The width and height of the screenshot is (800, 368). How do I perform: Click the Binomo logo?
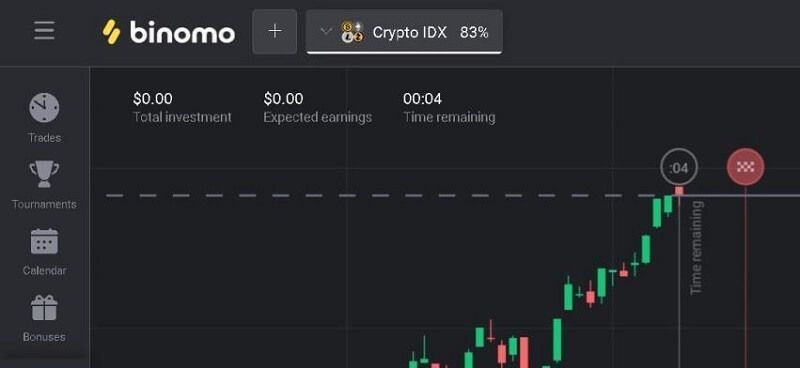(x=169, y=32)
